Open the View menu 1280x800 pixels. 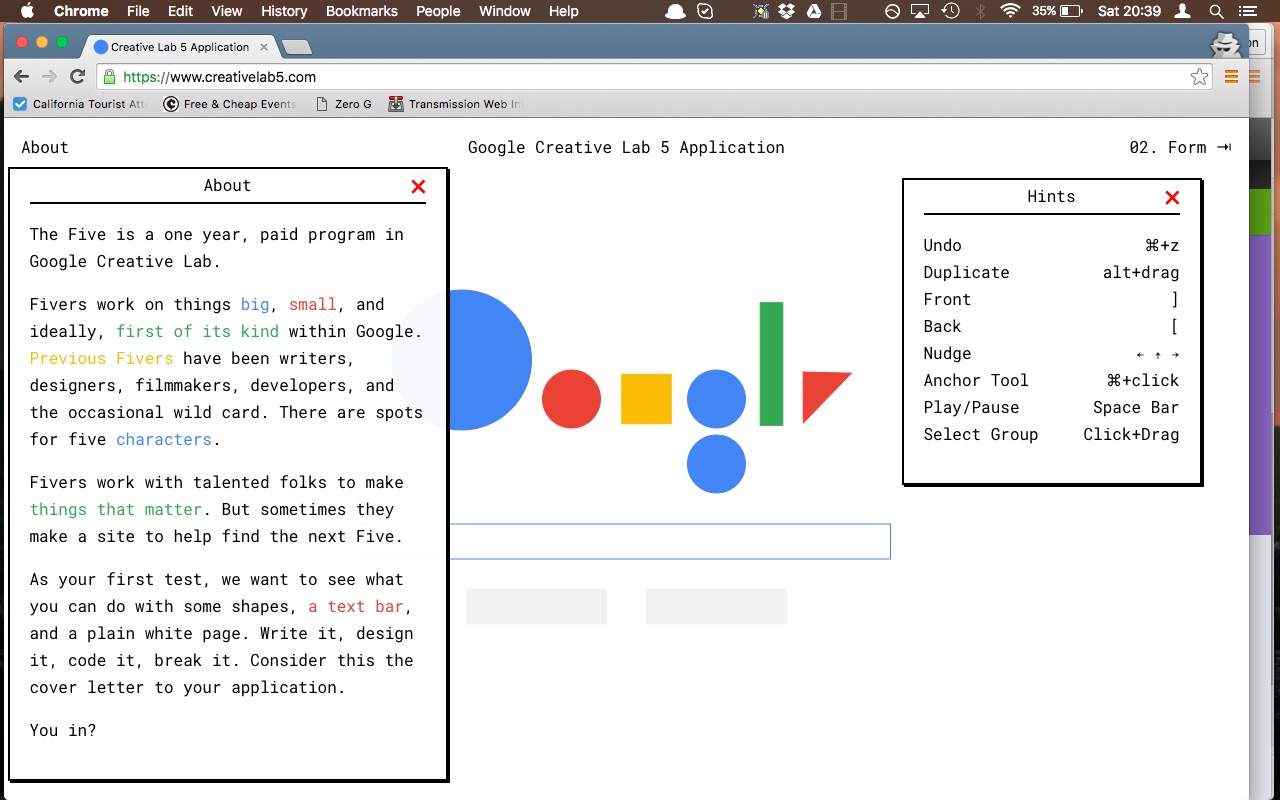227,11
